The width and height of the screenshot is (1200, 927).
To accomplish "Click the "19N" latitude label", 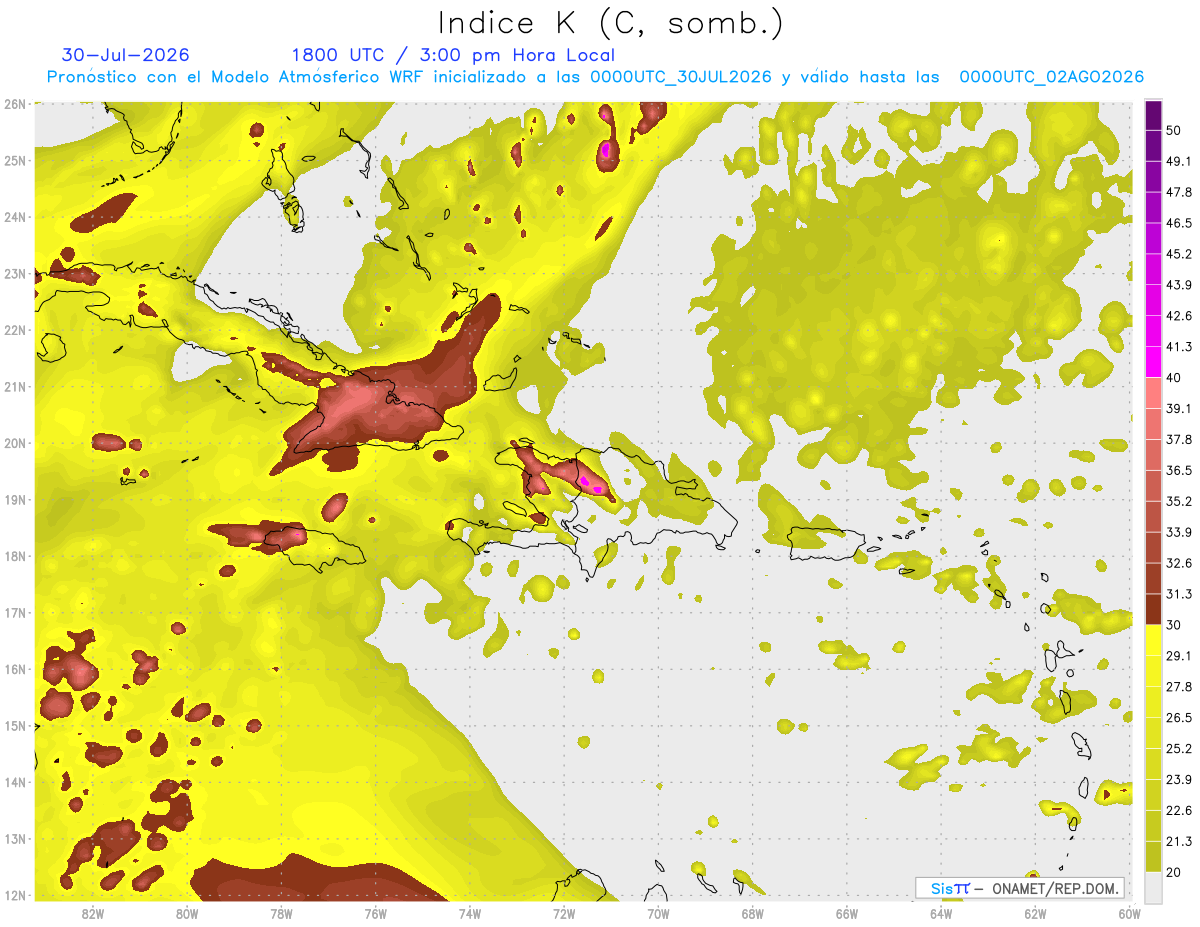I will [15, 499].
